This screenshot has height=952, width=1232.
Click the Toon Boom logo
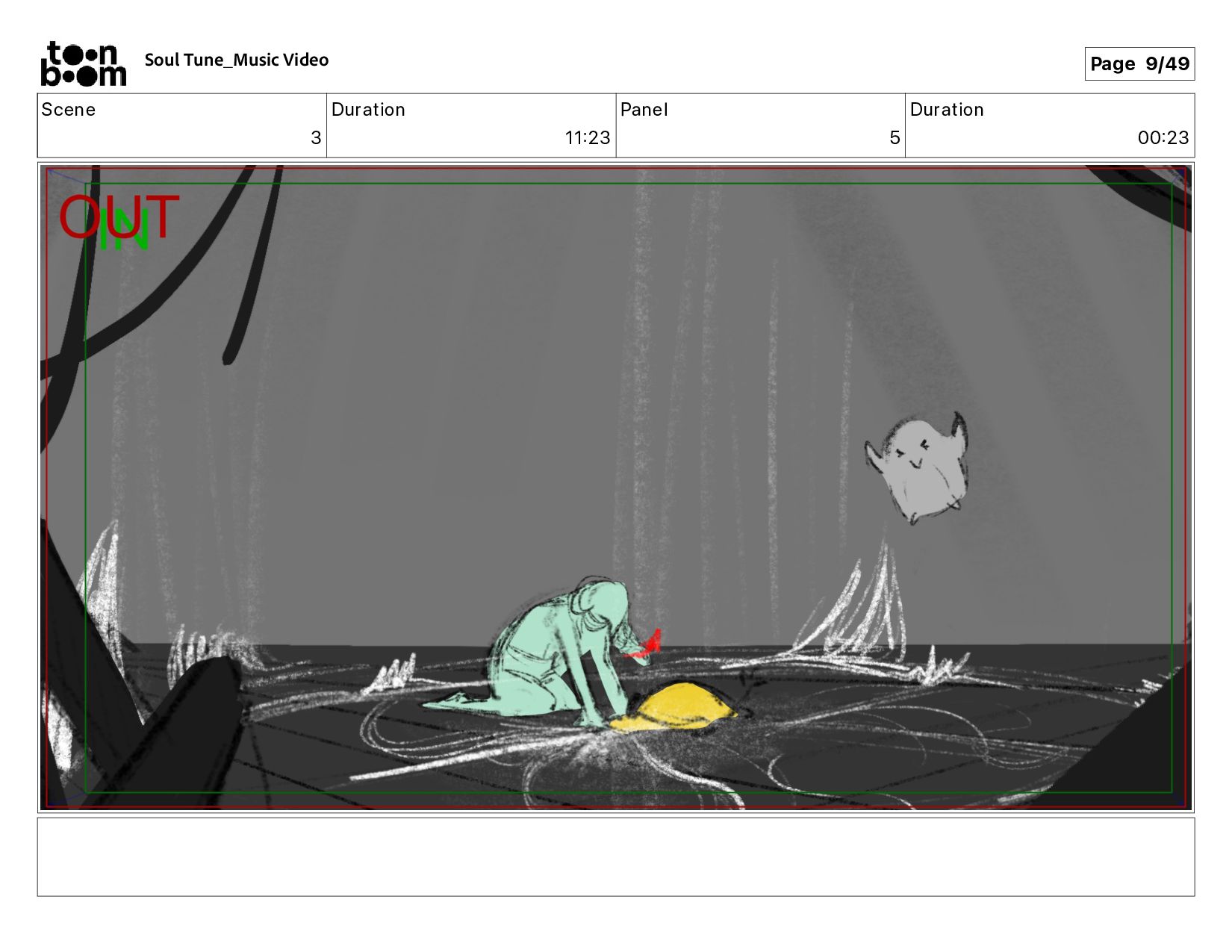[x=83, y=63]
